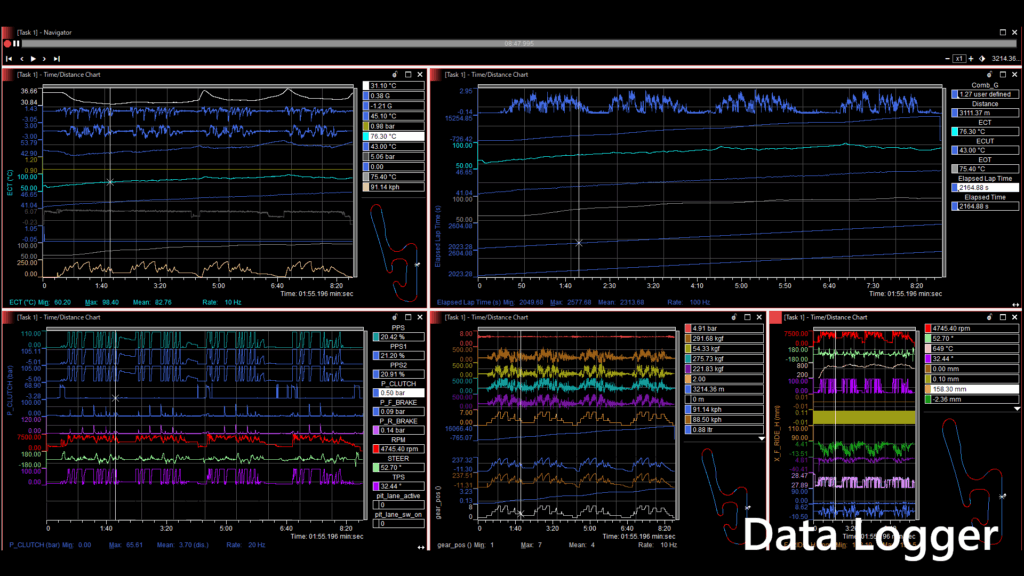
Task: Select the TPS channel in the legend
Action: pos(398,484)
